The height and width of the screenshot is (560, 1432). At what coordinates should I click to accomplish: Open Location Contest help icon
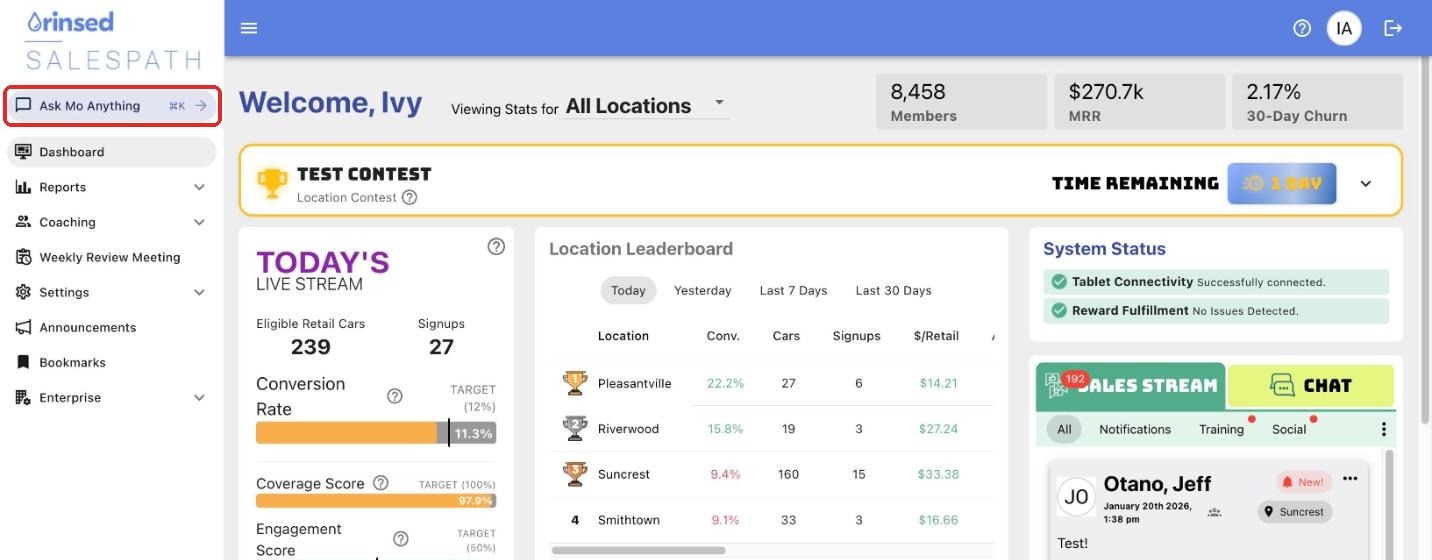click(409, 197)
